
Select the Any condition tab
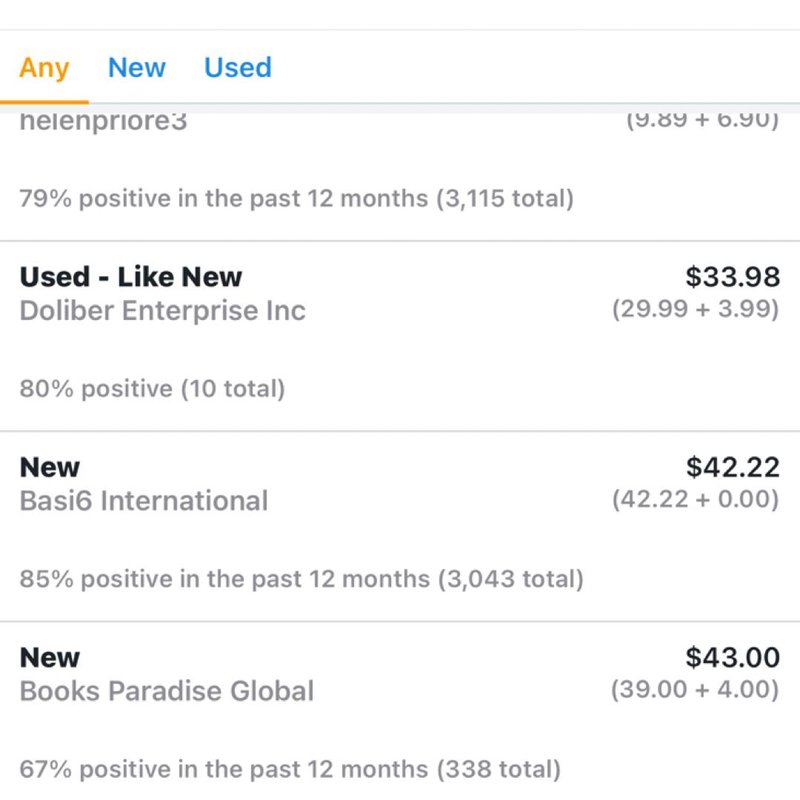click(x=44, y=68)
